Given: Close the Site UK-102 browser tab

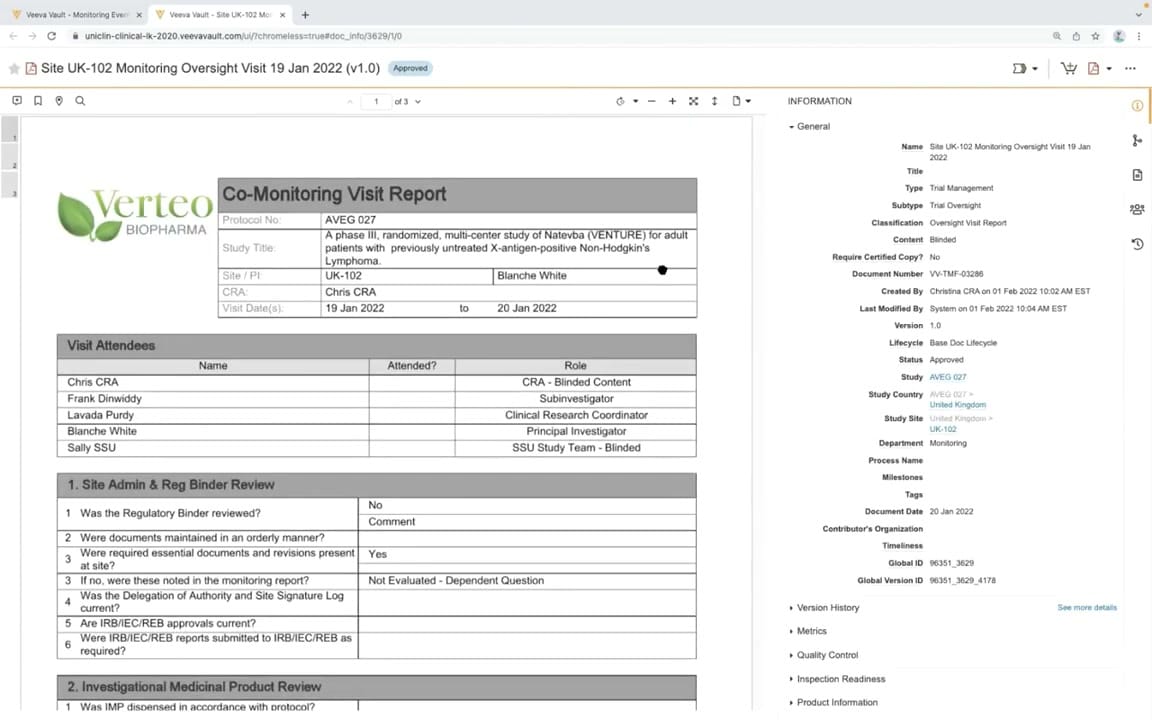Looking at the screenshot, I should [282, 15].
